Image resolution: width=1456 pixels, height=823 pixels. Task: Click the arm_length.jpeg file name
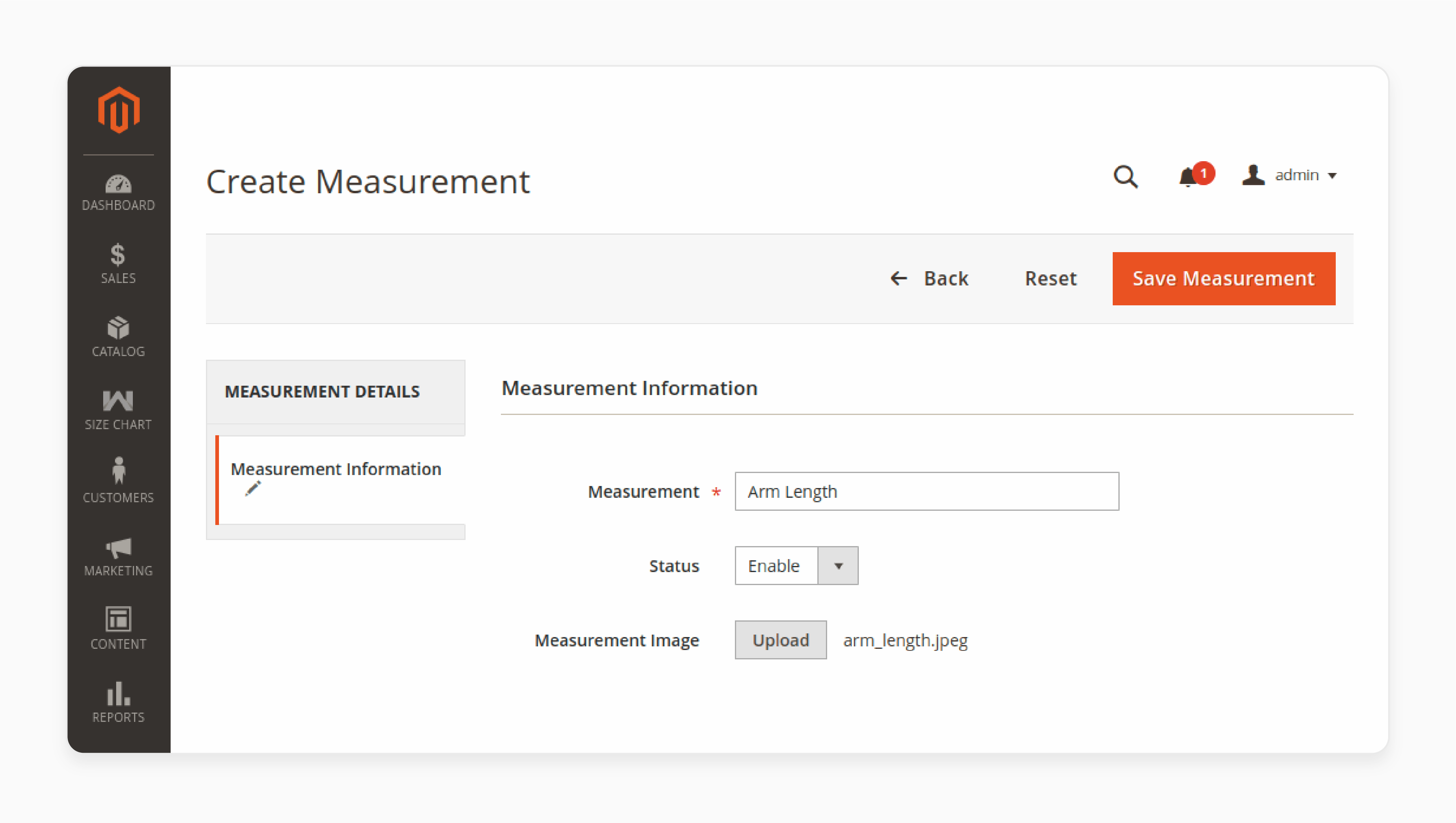coord(905,640)
